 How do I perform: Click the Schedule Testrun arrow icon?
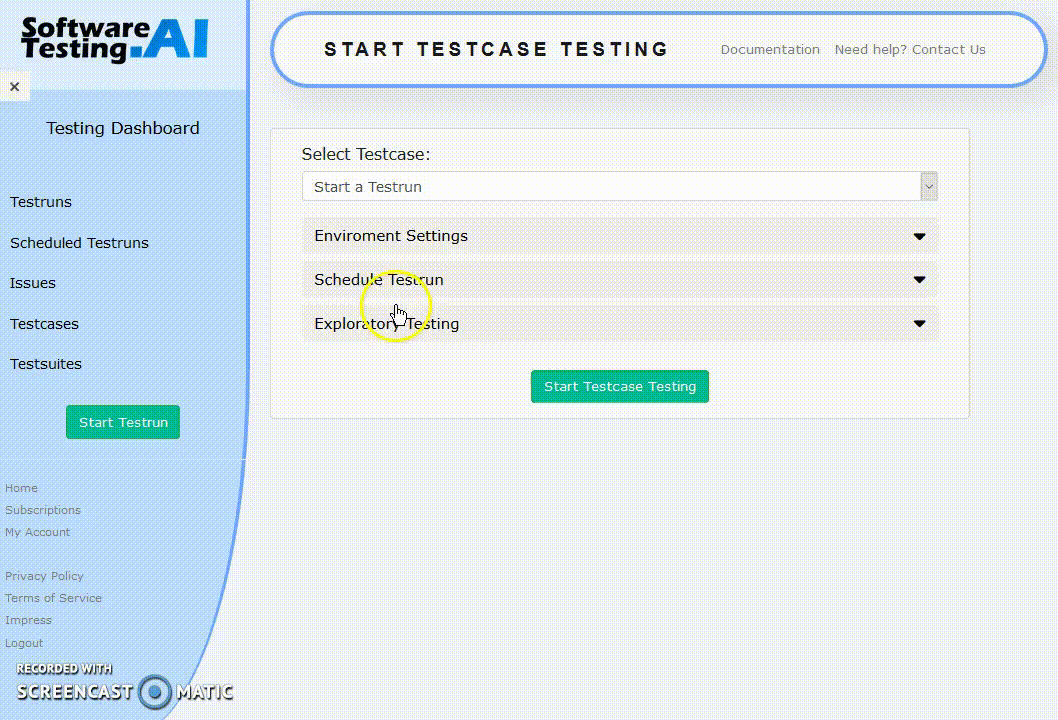click(x=919, y=279)
